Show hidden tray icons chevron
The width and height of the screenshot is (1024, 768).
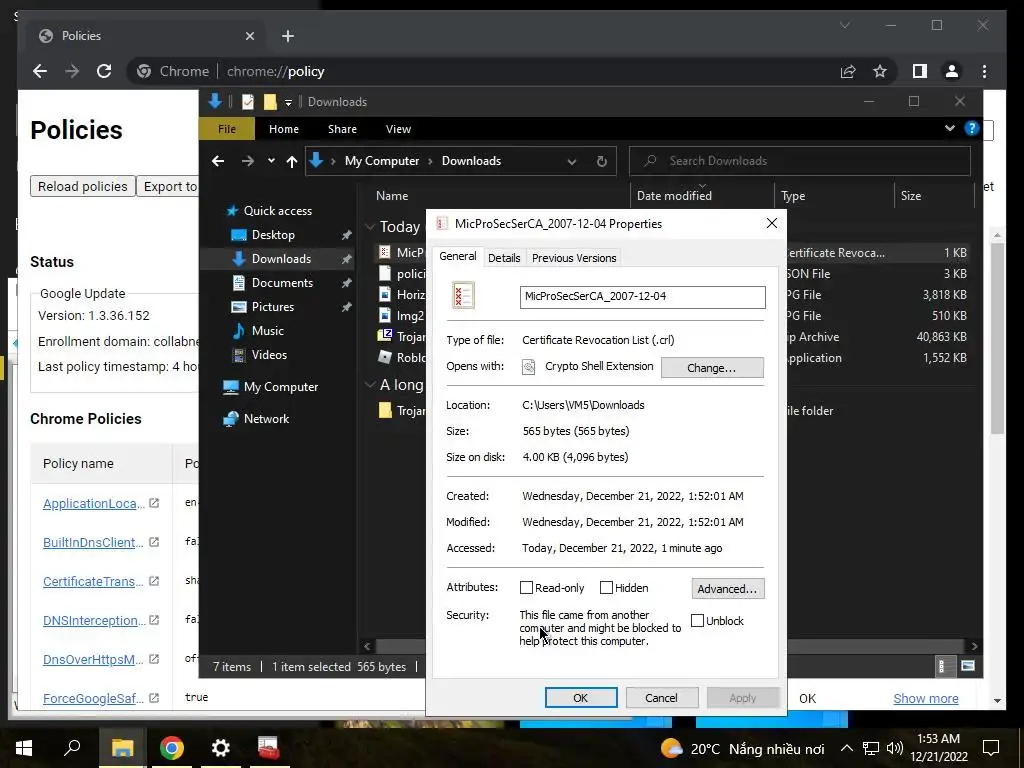point(846,748)
